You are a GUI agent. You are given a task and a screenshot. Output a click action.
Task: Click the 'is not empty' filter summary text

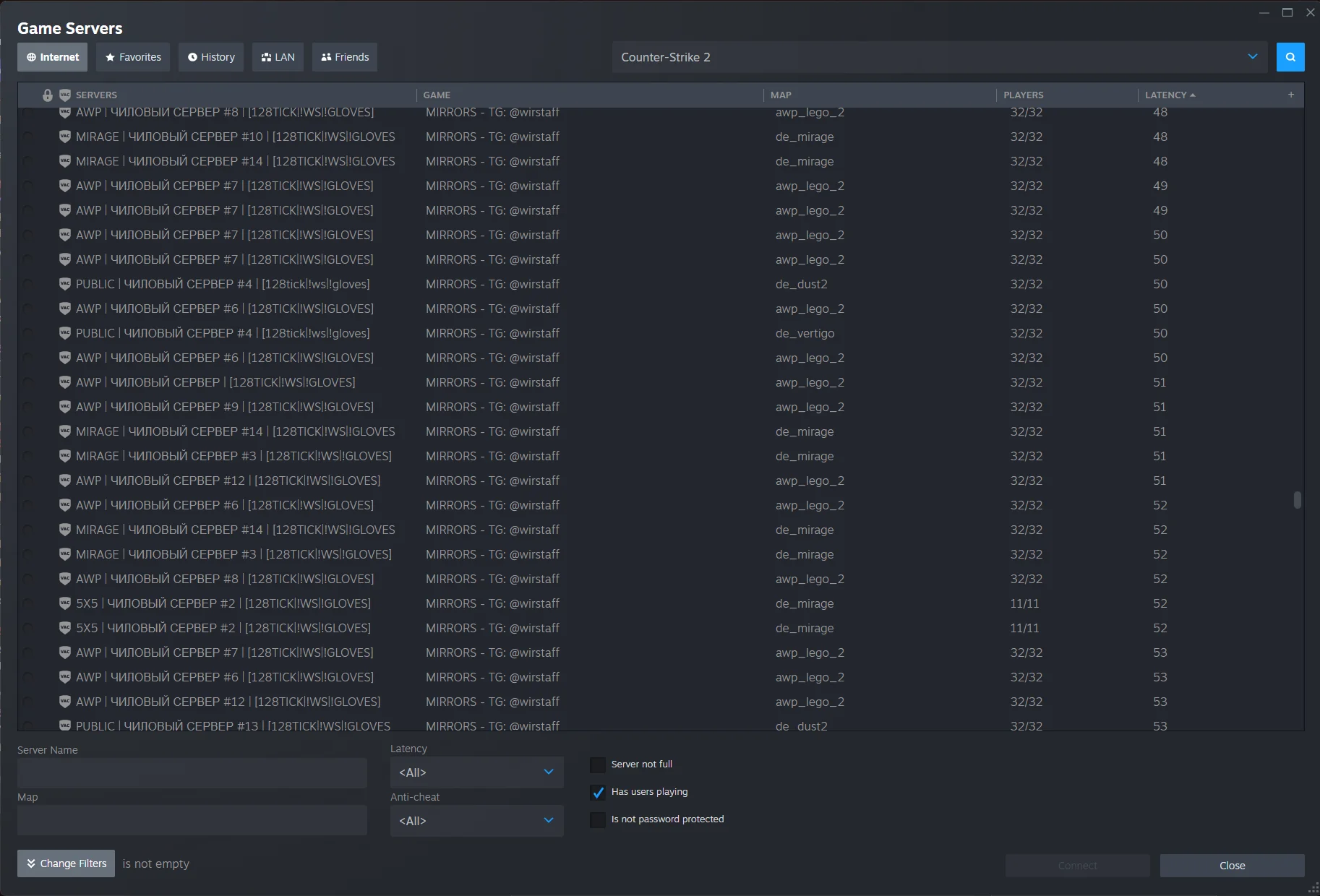tap(156, 863)
